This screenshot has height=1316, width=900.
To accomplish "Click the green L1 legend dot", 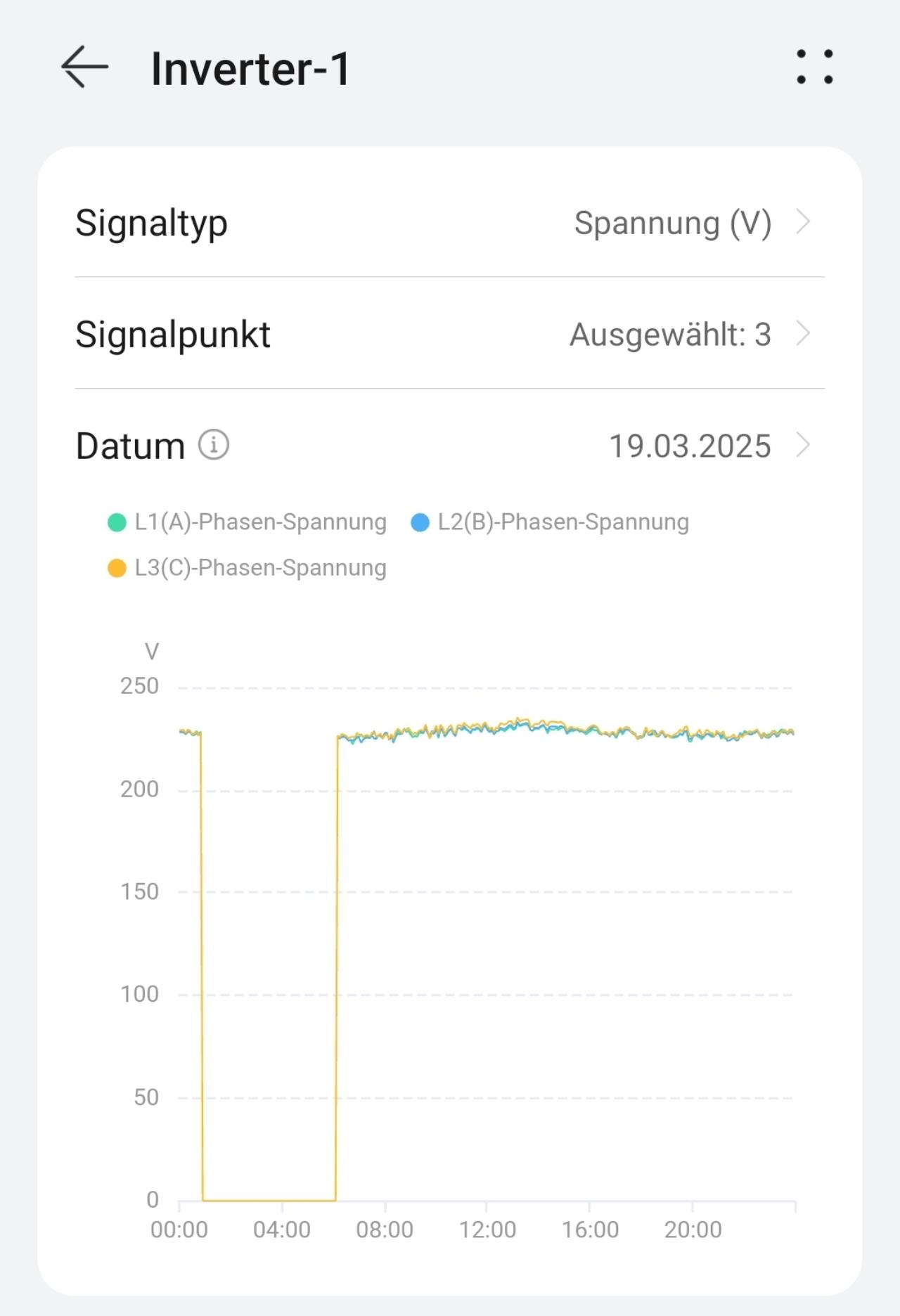I will coord(117,523).
